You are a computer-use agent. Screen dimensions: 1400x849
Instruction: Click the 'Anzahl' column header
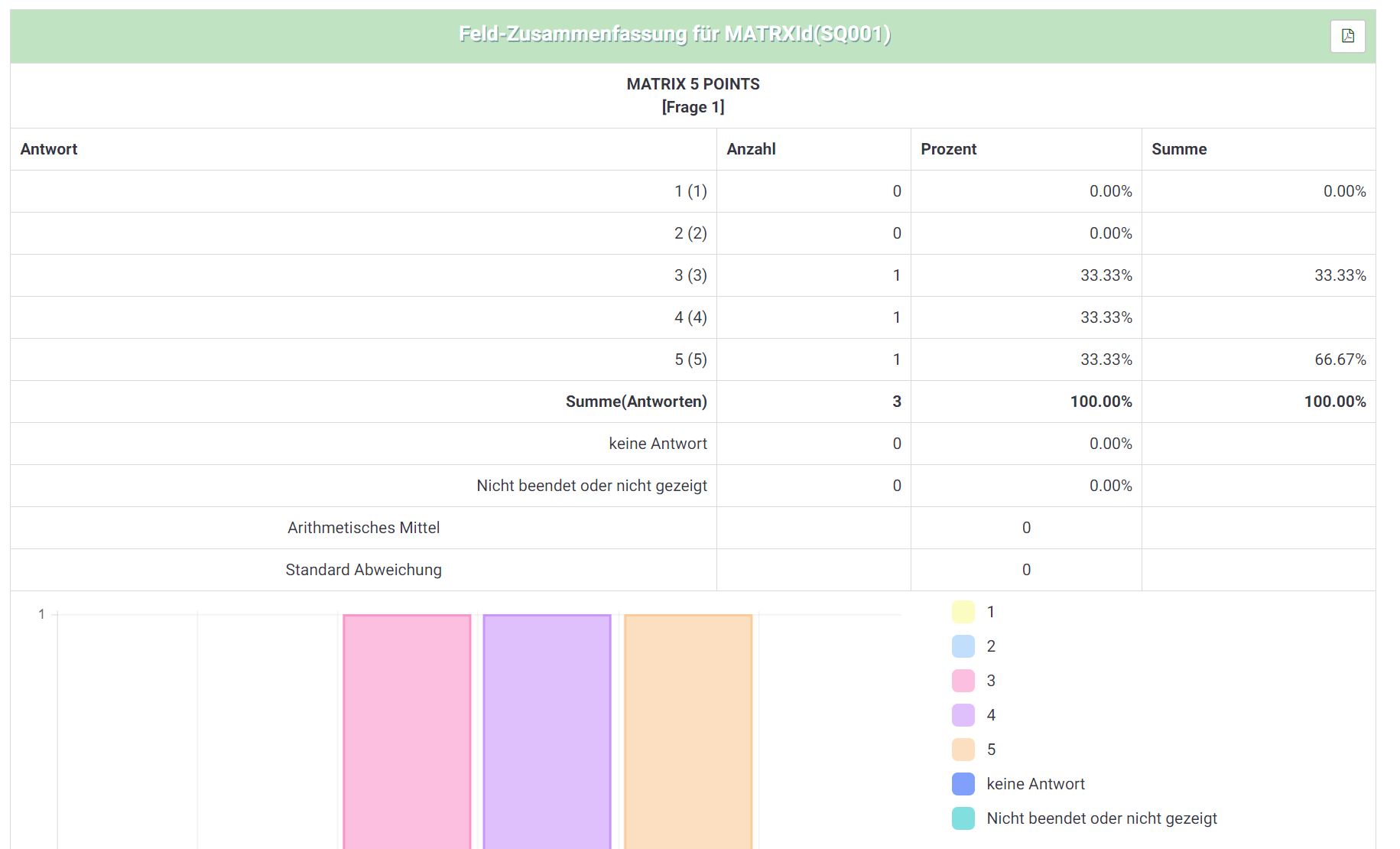(x=751, y=149)
